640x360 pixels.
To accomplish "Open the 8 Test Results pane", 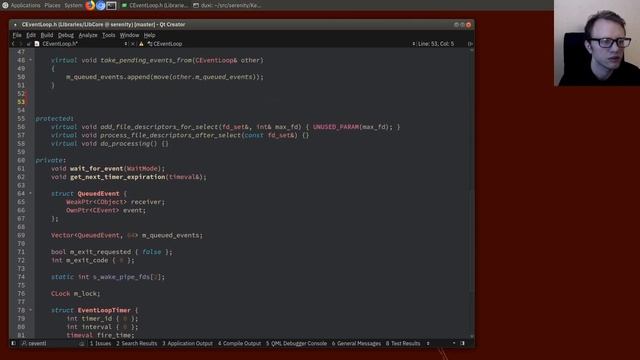I will click(x=403, y=343).
